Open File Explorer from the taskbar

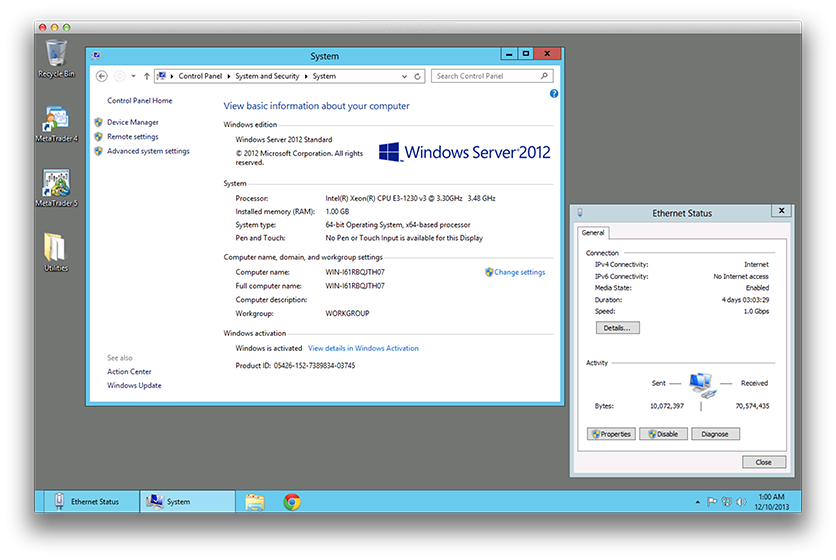click(x=255, y=502)
